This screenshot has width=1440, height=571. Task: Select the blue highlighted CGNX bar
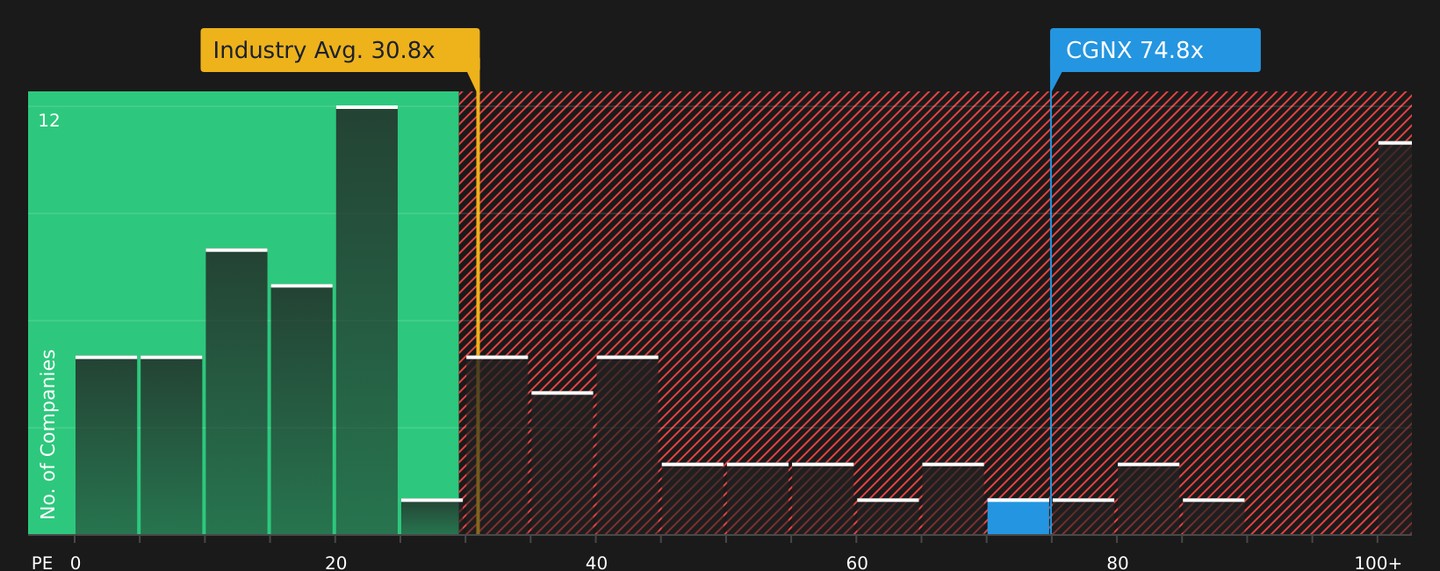1018,517
